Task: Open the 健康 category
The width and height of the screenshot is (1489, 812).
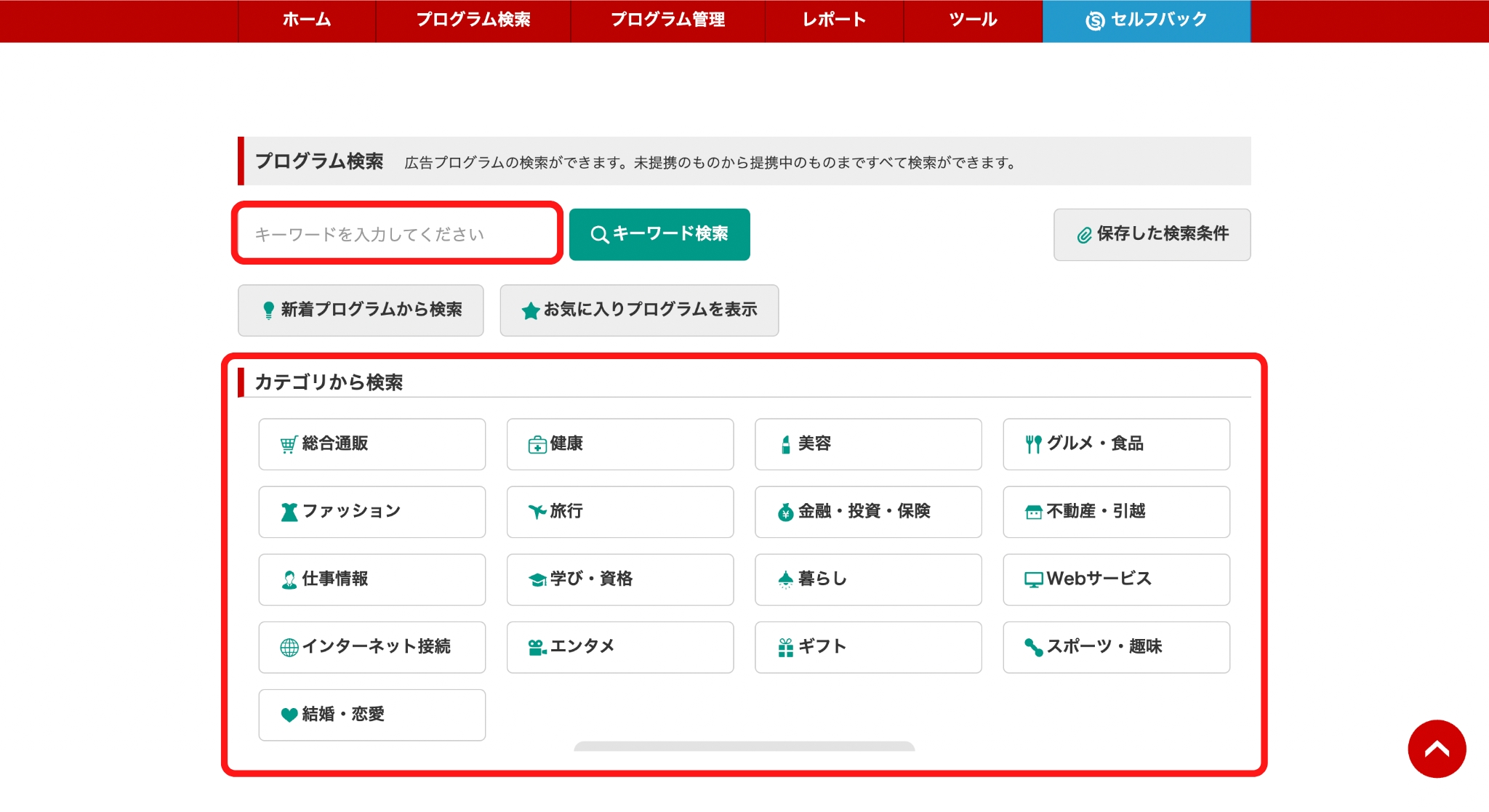Action: [620, 444]
